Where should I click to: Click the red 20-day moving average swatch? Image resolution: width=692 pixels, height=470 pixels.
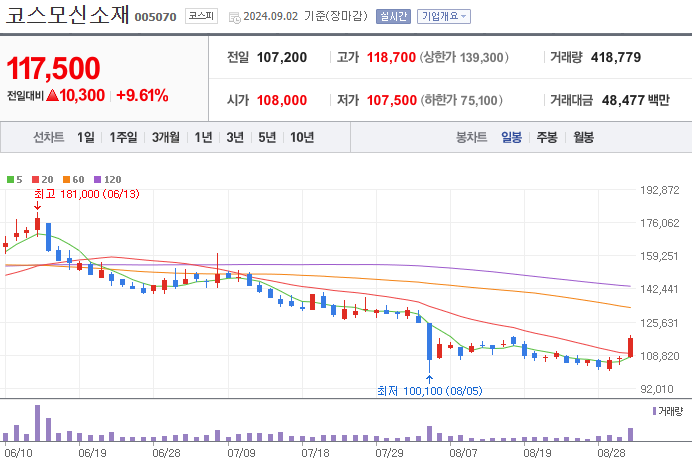click(x=35, y=180)
